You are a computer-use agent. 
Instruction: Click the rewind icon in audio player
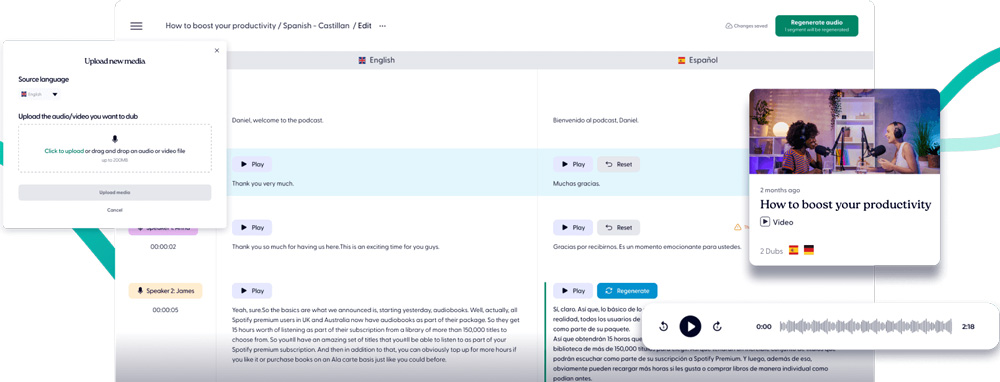click(663, 327)
